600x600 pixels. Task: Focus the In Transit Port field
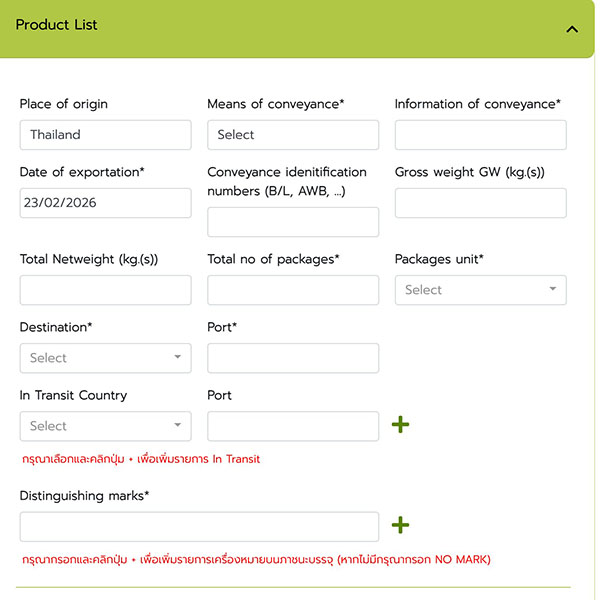(x=293, y=426)
